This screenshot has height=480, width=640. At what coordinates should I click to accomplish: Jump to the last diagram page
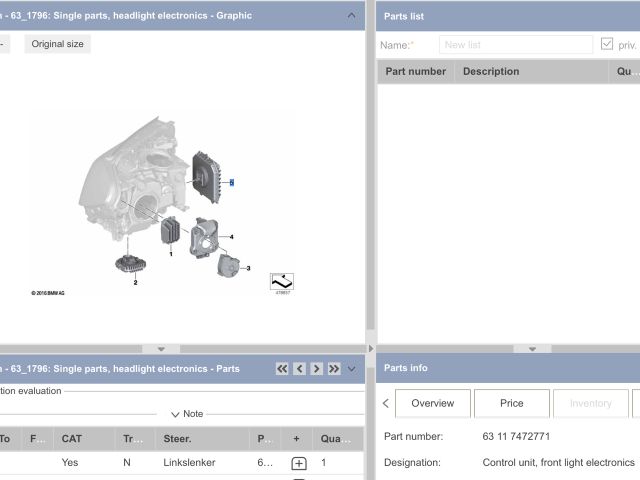coord(334,369)
